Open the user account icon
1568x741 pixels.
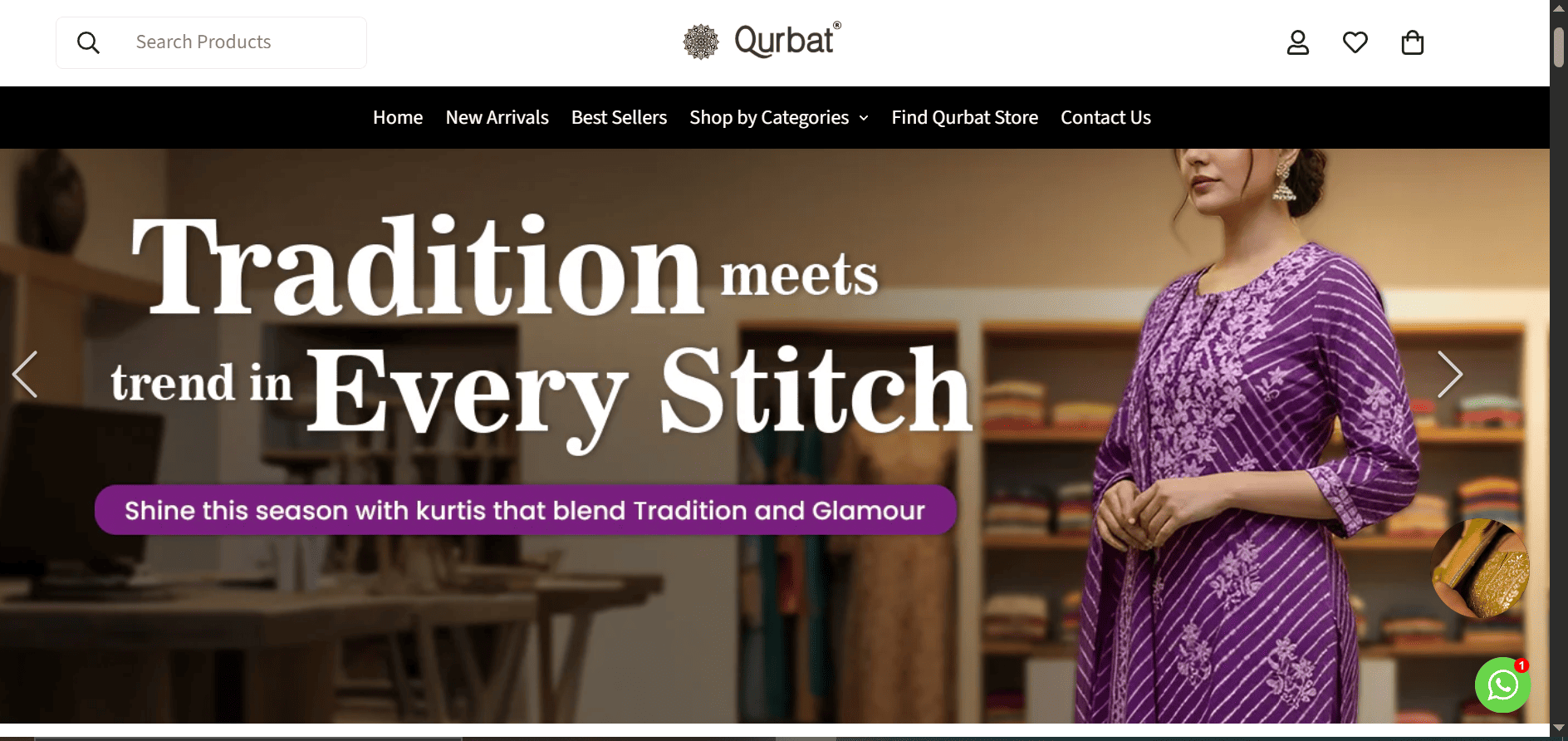[1298, 42]
